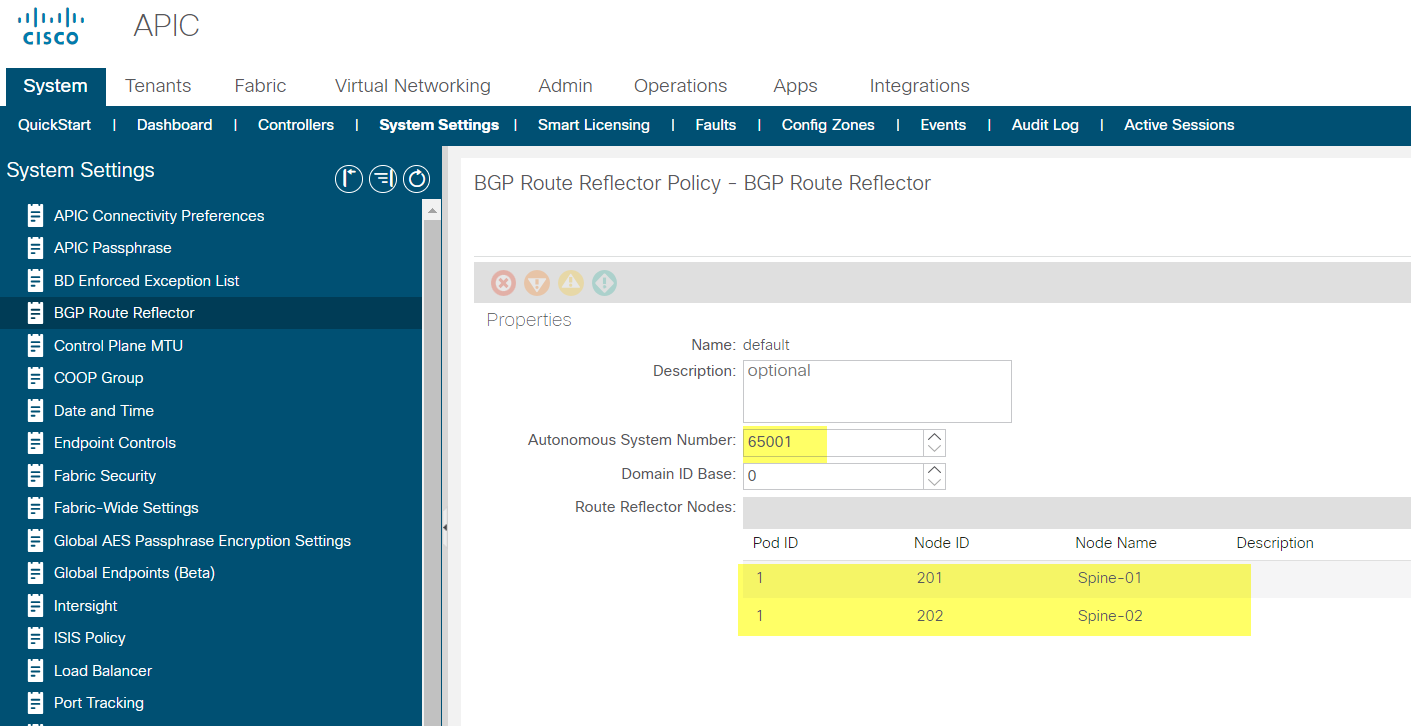Open Faults submenu
Viewport: 1411px width, 726px height.
(716, 125)
